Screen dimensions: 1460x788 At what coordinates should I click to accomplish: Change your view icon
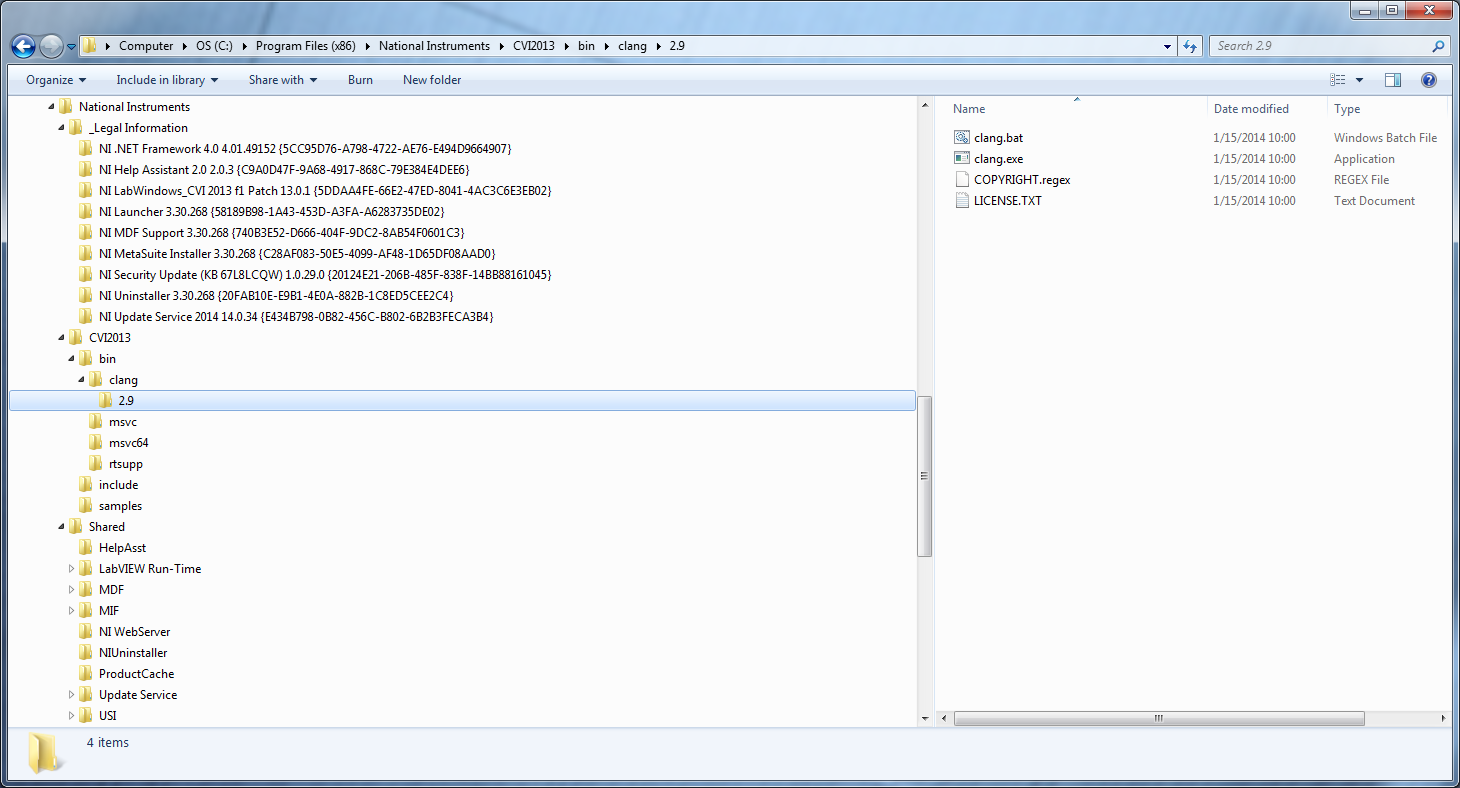[x=1338, y=80]
